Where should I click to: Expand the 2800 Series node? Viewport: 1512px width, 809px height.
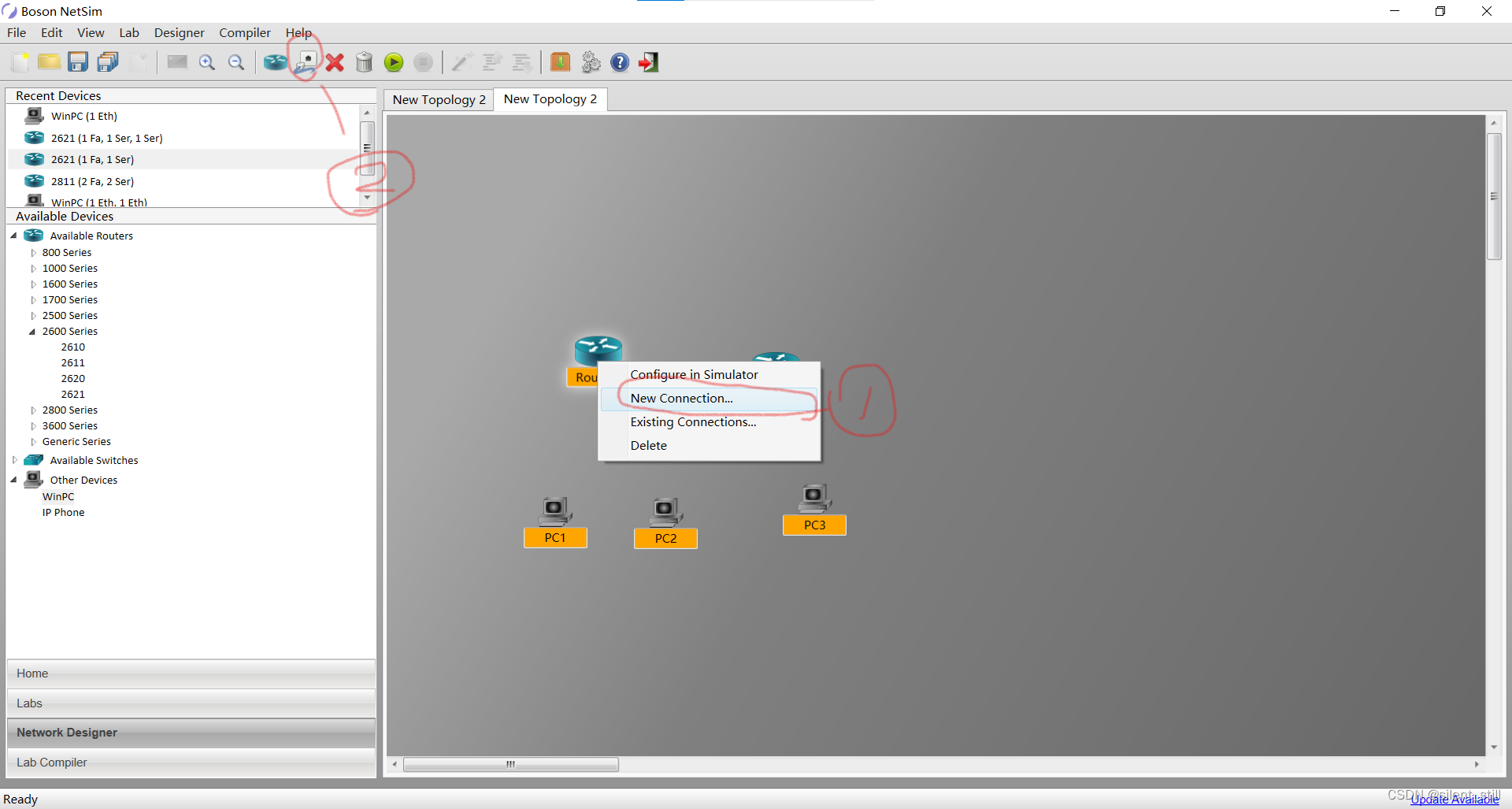point(33,410)
